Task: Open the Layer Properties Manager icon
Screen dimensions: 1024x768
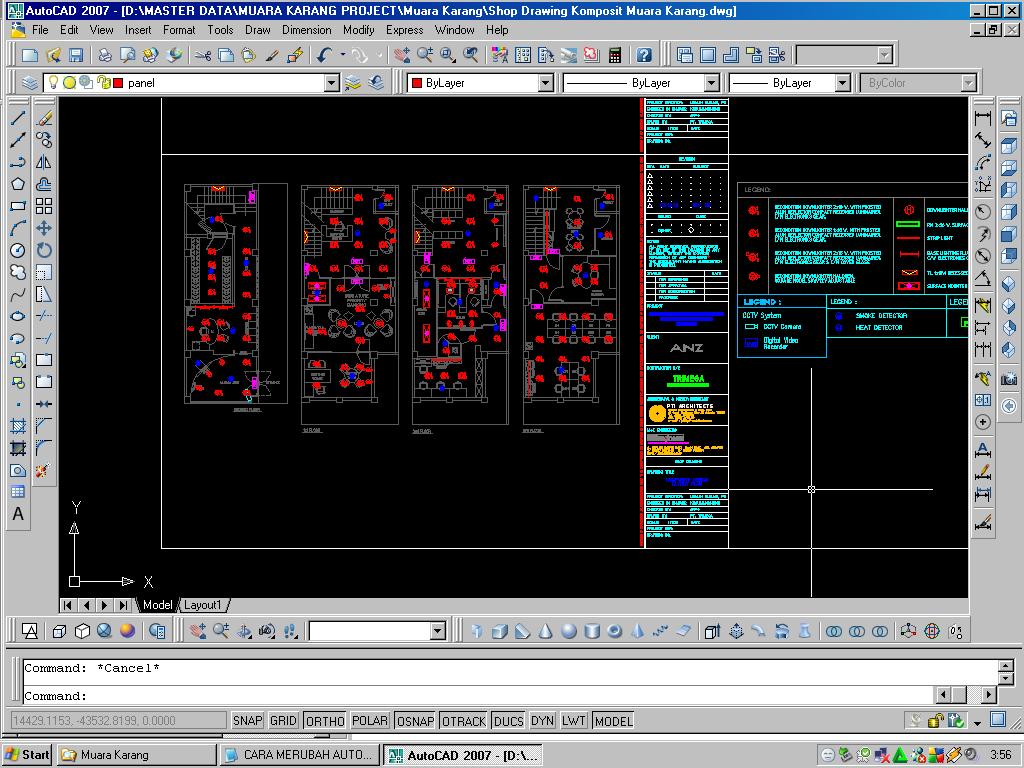Action: click(30, 83)
